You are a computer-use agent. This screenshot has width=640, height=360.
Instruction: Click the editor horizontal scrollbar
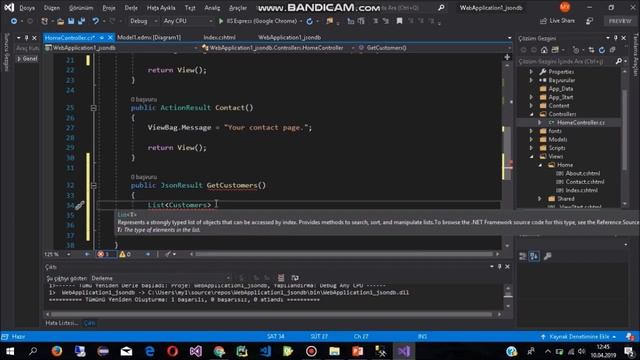(344, 254)
